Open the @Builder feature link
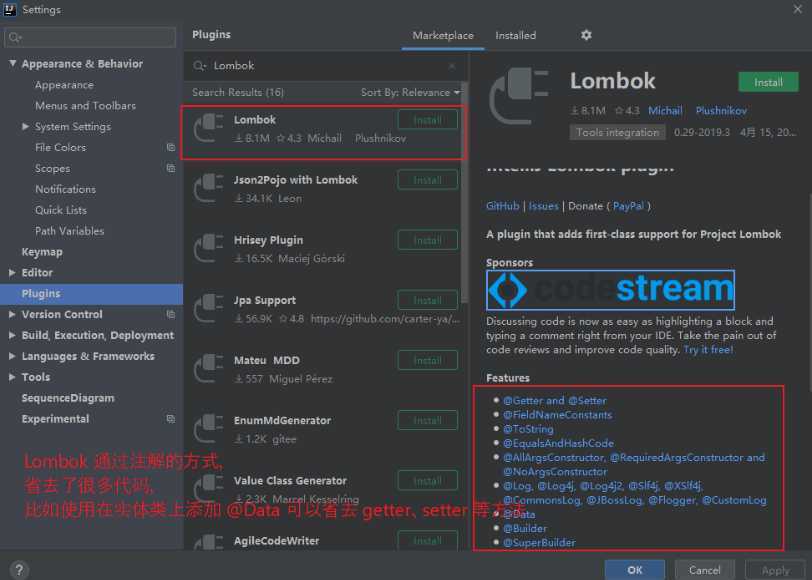Screen dimensions: 812x580 coord(525,528)
